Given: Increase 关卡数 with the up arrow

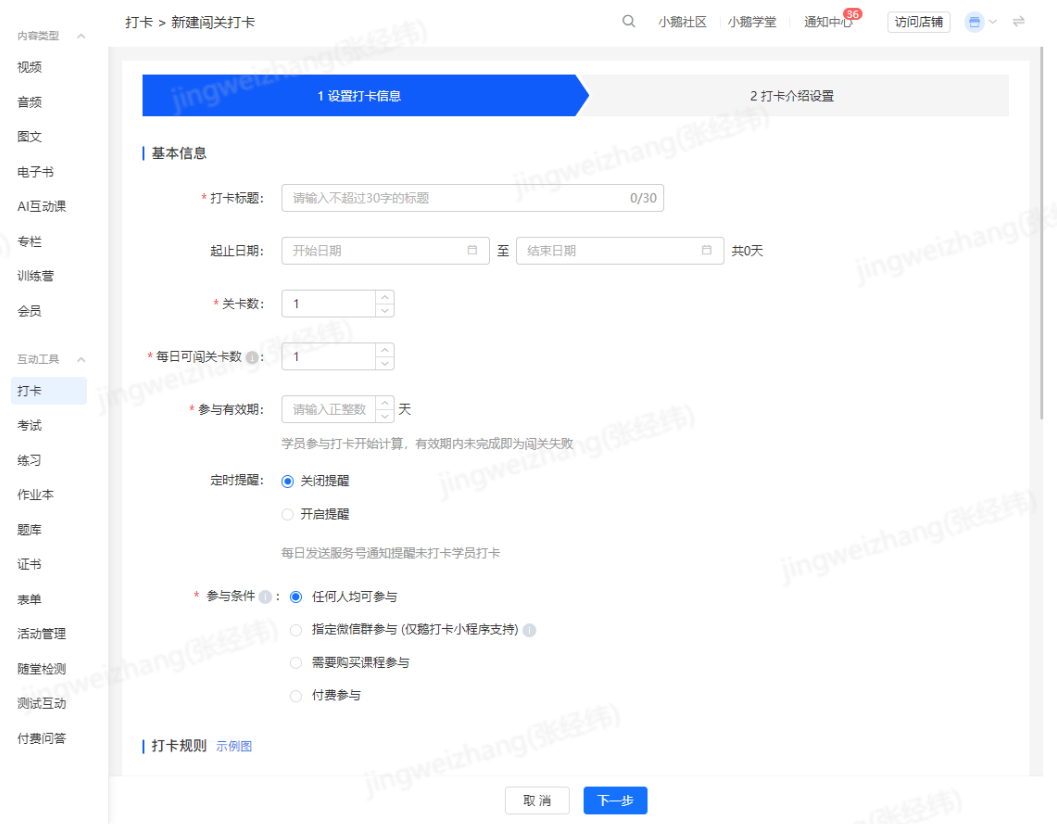Looking at the screenshot, I should [384, 297].
